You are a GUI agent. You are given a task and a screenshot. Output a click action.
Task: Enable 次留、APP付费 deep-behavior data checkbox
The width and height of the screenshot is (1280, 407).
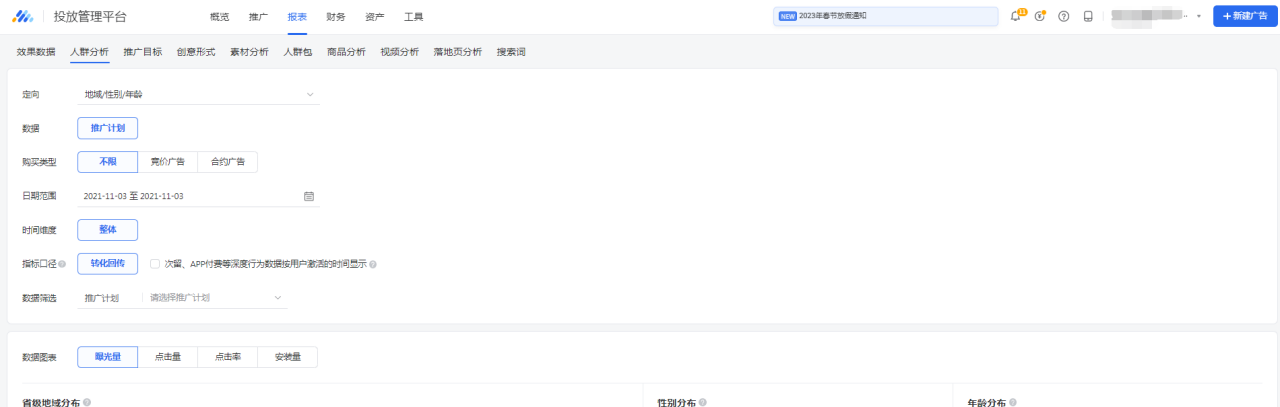[x=155, y=264]
